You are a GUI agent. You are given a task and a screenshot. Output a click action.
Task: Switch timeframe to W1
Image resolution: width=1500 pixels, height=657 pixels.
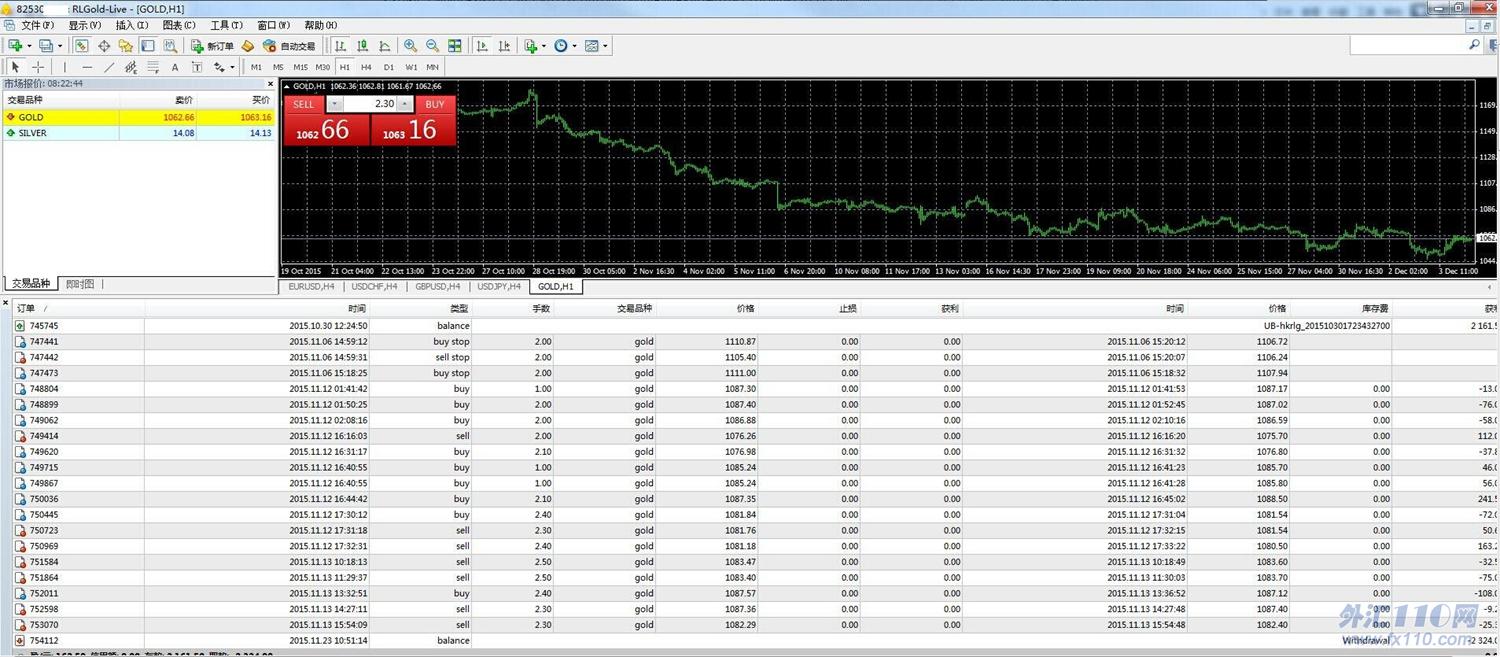point(411,67)
